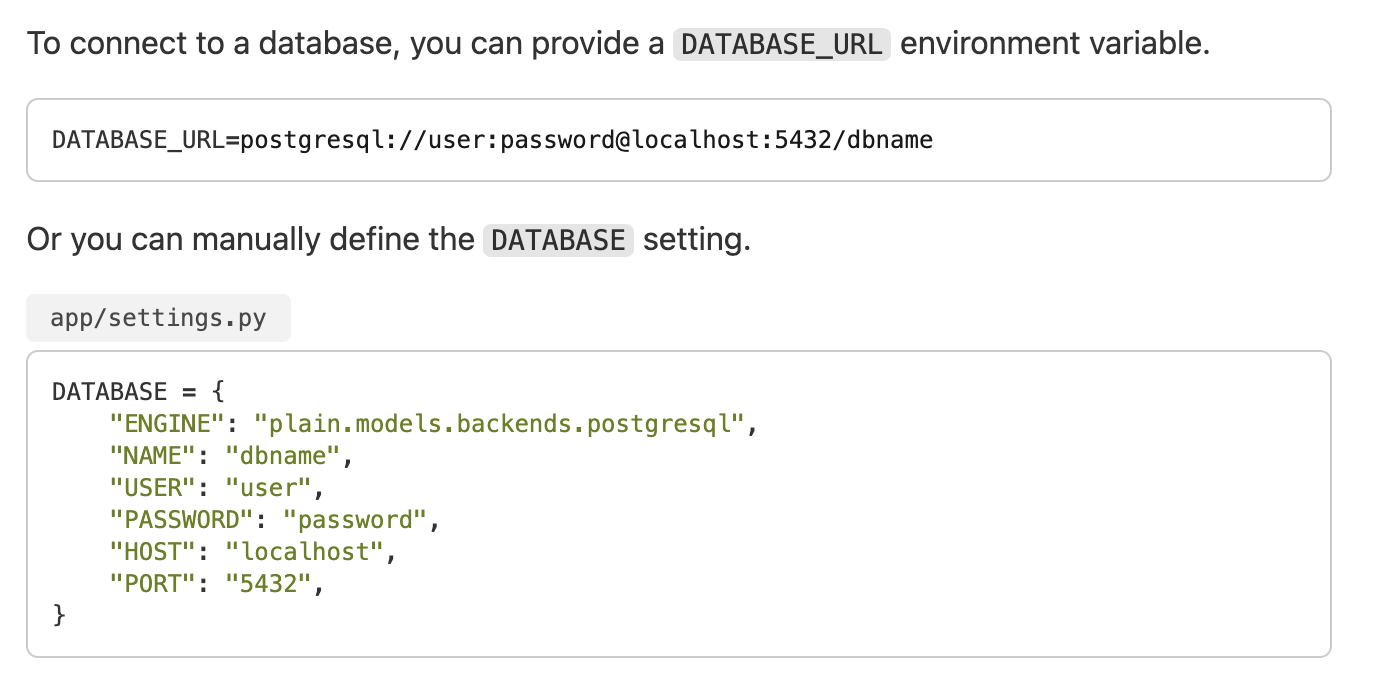
Task: Click the words 'Or you can manually define the'
Action: pyautogui.click(x=250, y=240)
